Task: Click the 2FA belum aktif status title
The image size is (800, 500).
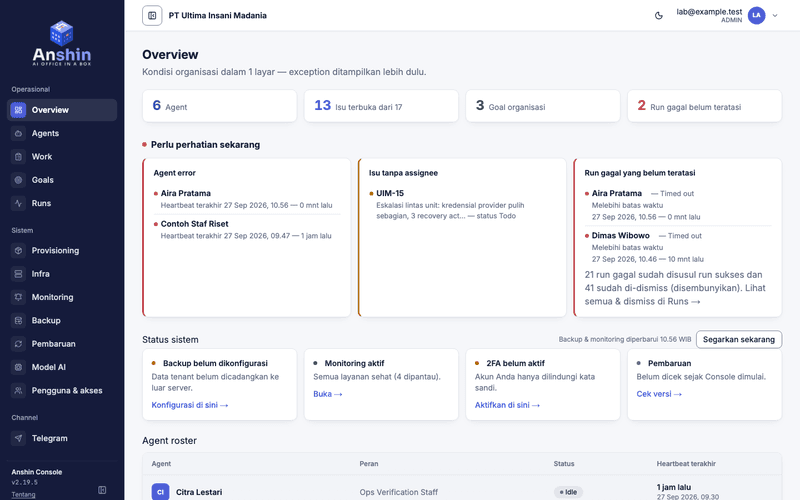Action: [515, 363]
